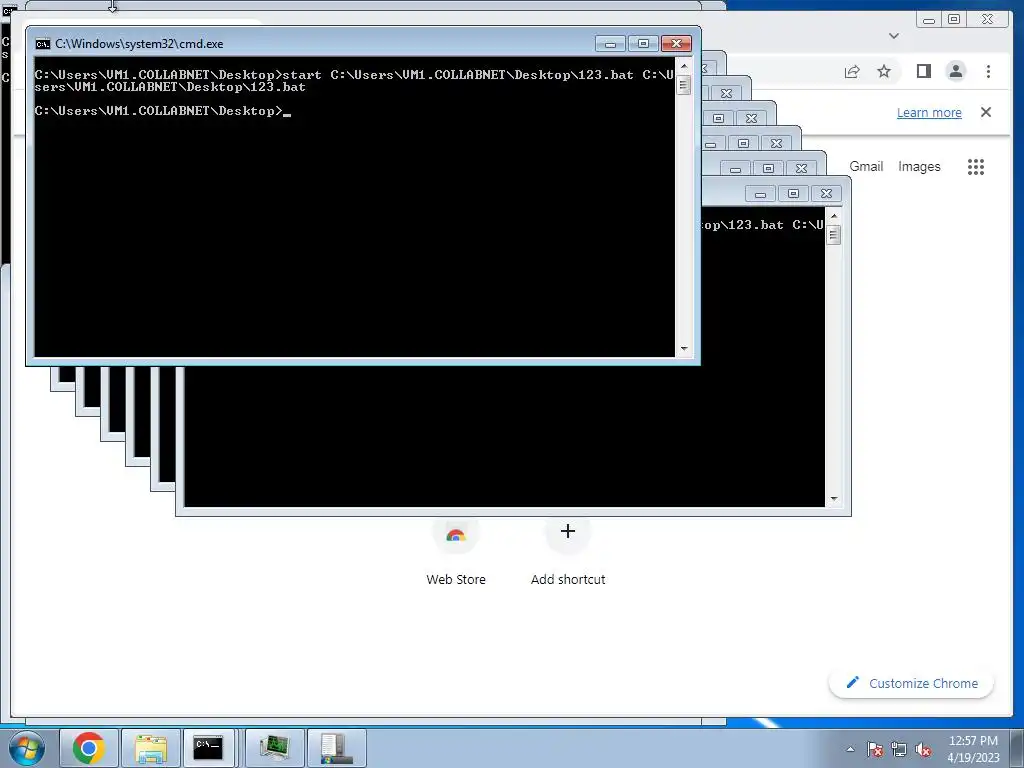The height and width of the screenshot is (768, 1024).
Task: Click Customize Chrome button
Action: (912, 683)
